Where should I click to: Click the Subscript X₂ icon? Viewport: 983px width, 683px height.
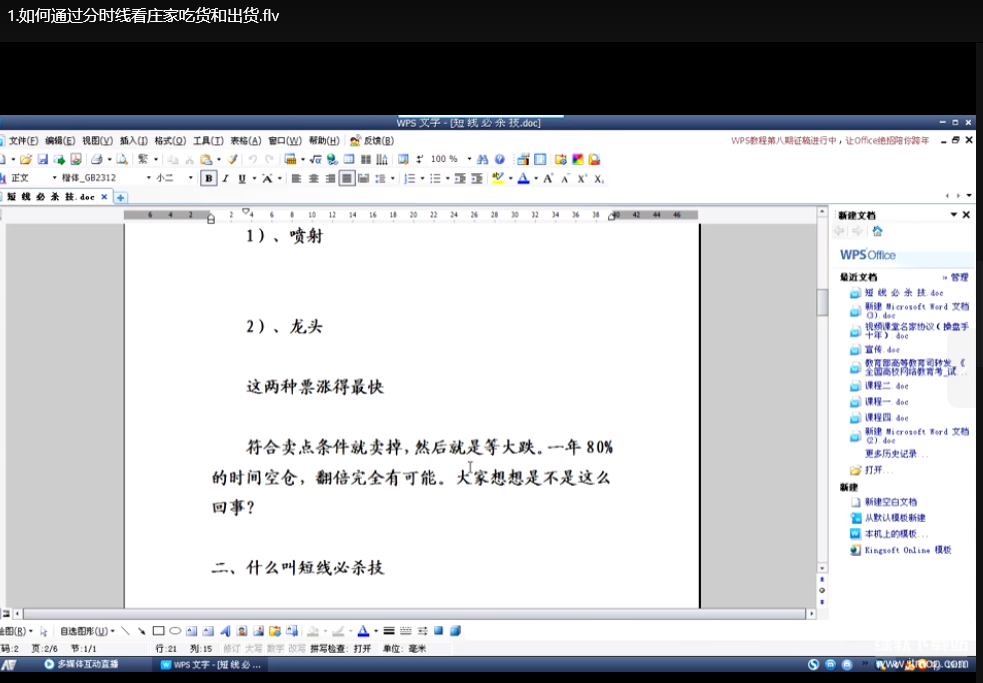pos(599,179)
